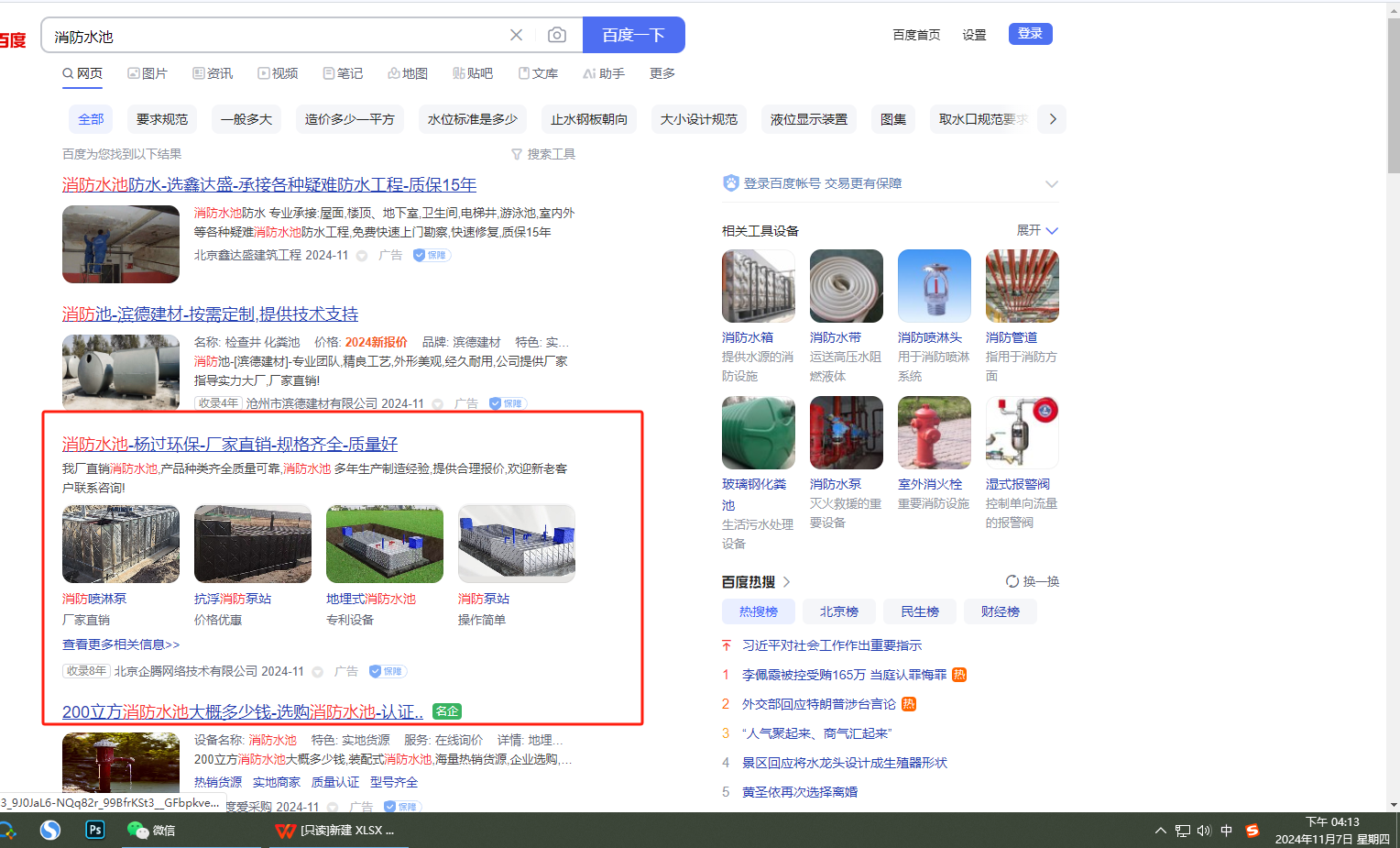
Task: Clear the search box with X icon
Action: [517, 35]
